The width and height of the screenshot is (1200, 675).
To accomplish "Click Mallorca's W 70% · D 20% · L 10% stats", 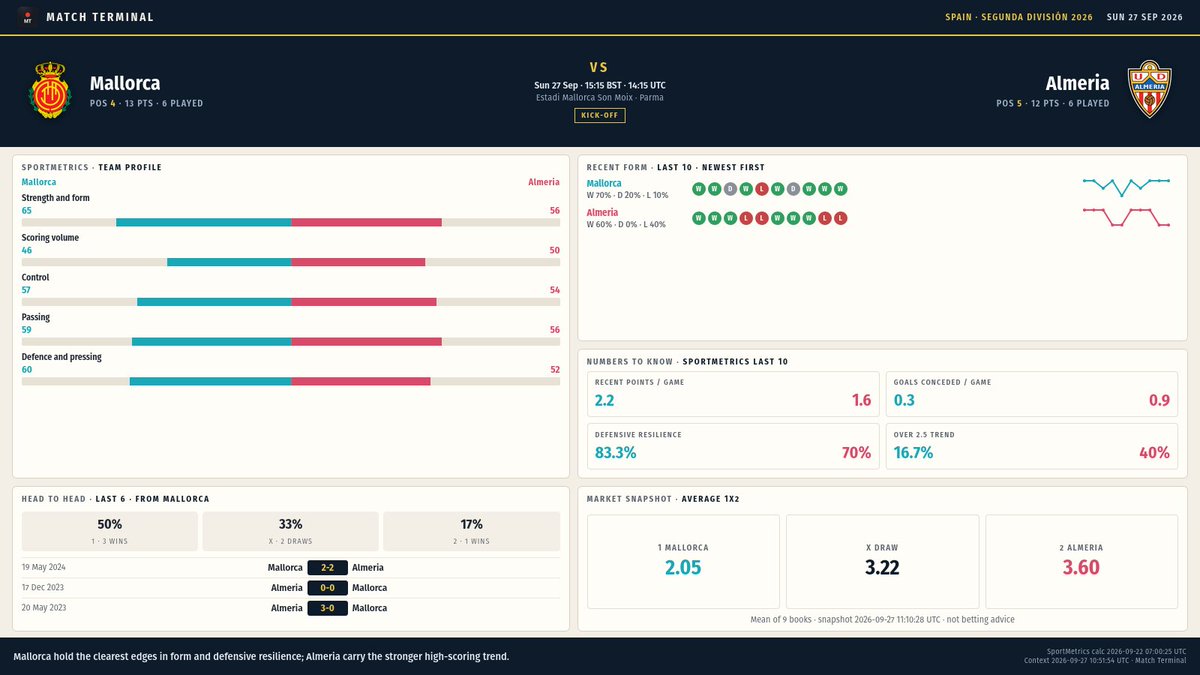I will 627,195.
